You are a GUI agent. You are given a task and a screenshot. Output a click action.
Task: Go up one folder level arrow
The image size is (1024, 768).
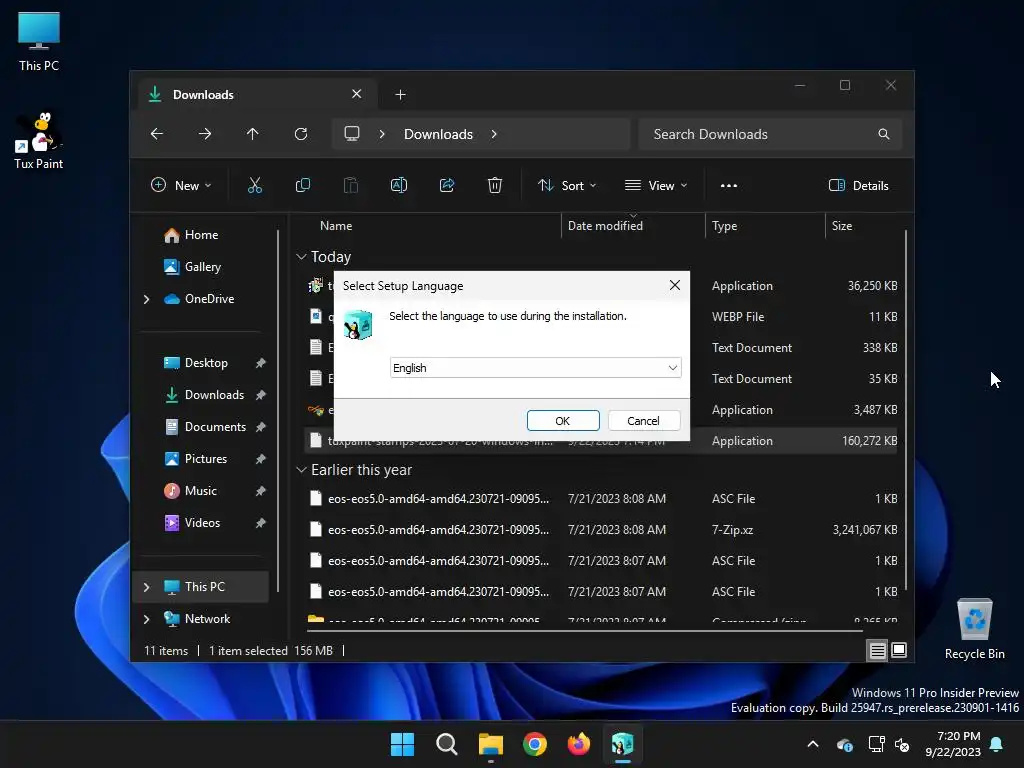253,134
